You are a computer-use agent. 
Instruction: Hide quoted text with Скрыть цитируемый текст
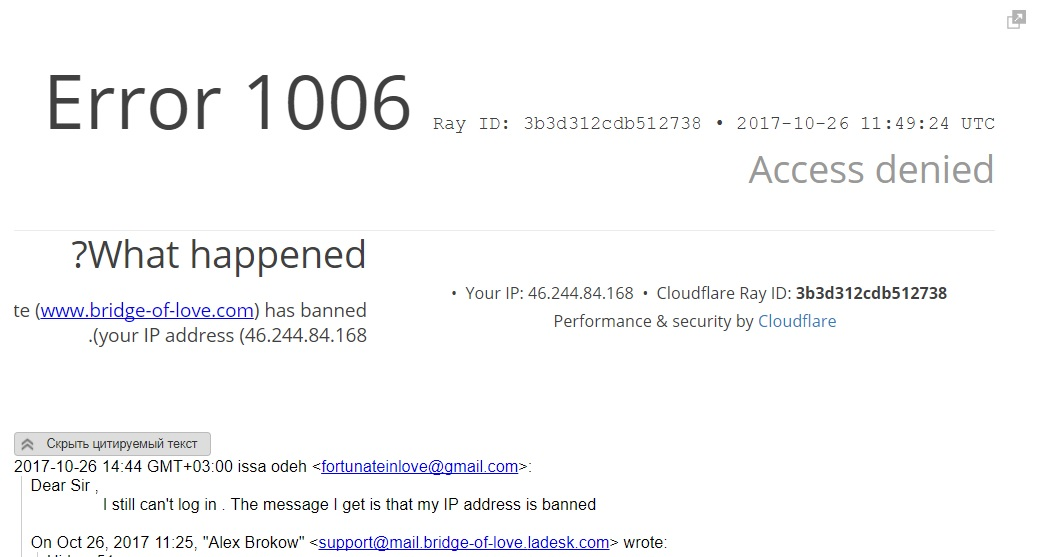(x=112, y=444)
